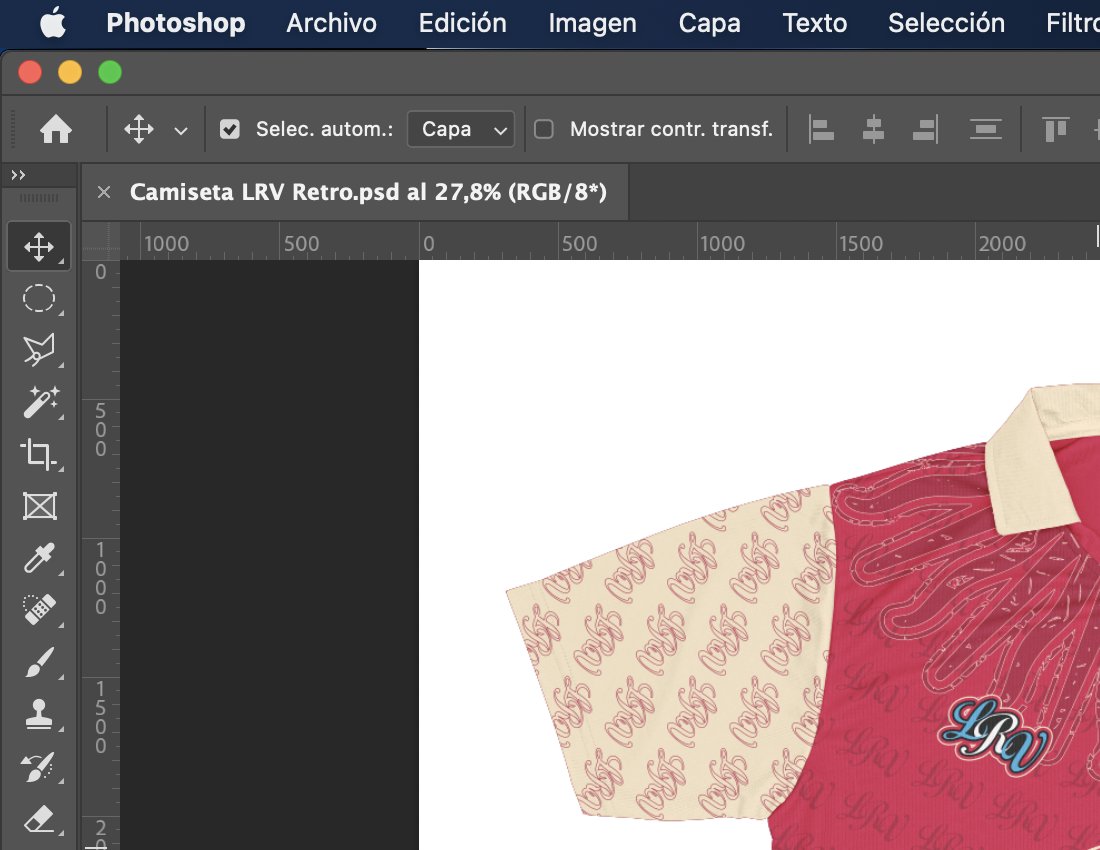This screenshot has height=850, width=1100.
Task: Close the Camiseta LRV Retro.psd document tab
Action: [104, 192]
